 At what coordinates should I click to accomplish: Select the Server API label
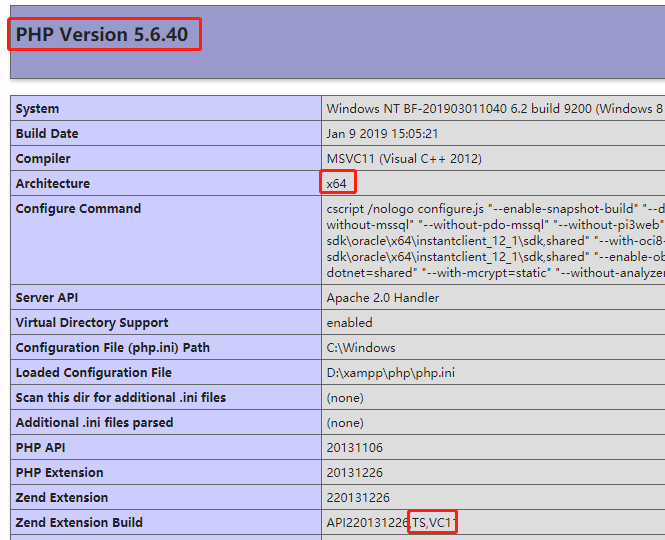pos(47,298)
